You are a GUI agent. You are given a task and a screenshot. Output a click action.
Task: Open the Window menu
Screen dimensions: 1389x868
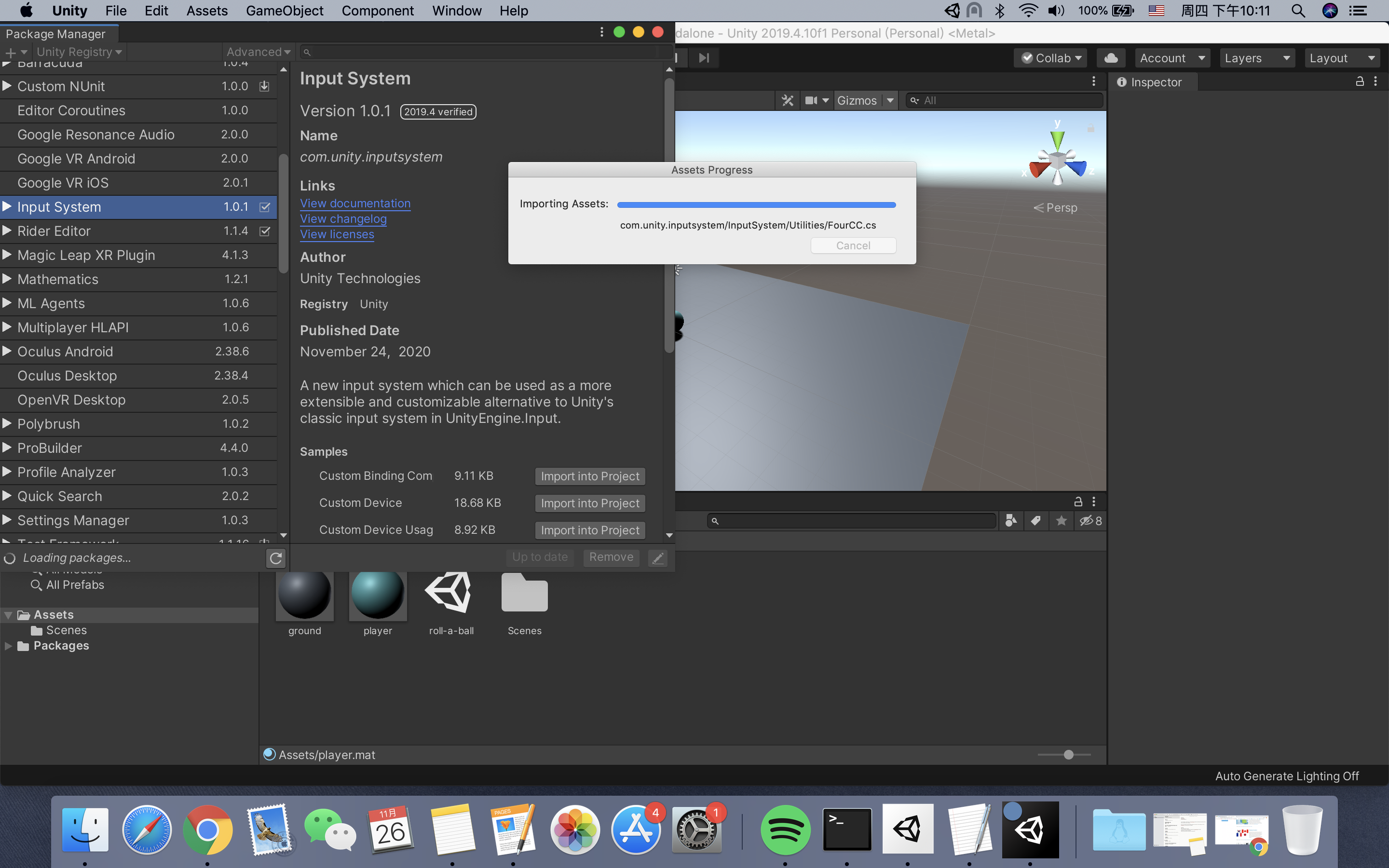point(457,10)
